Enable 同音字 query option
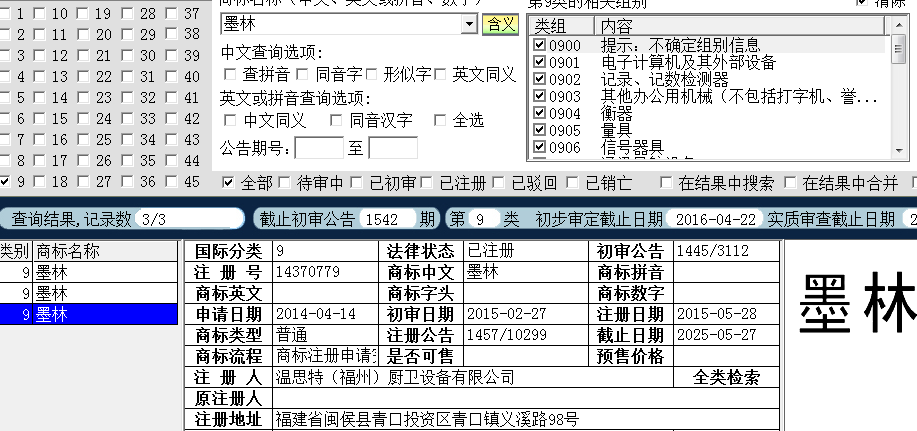 click(x=302, y=74)
